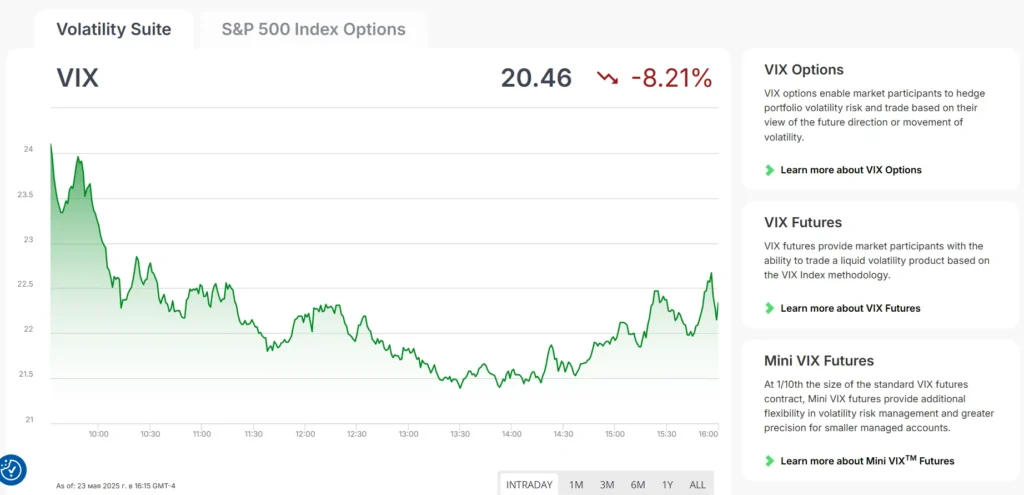
Task: Click the 13:30 time axis label
Action: [x=460, y=434]
